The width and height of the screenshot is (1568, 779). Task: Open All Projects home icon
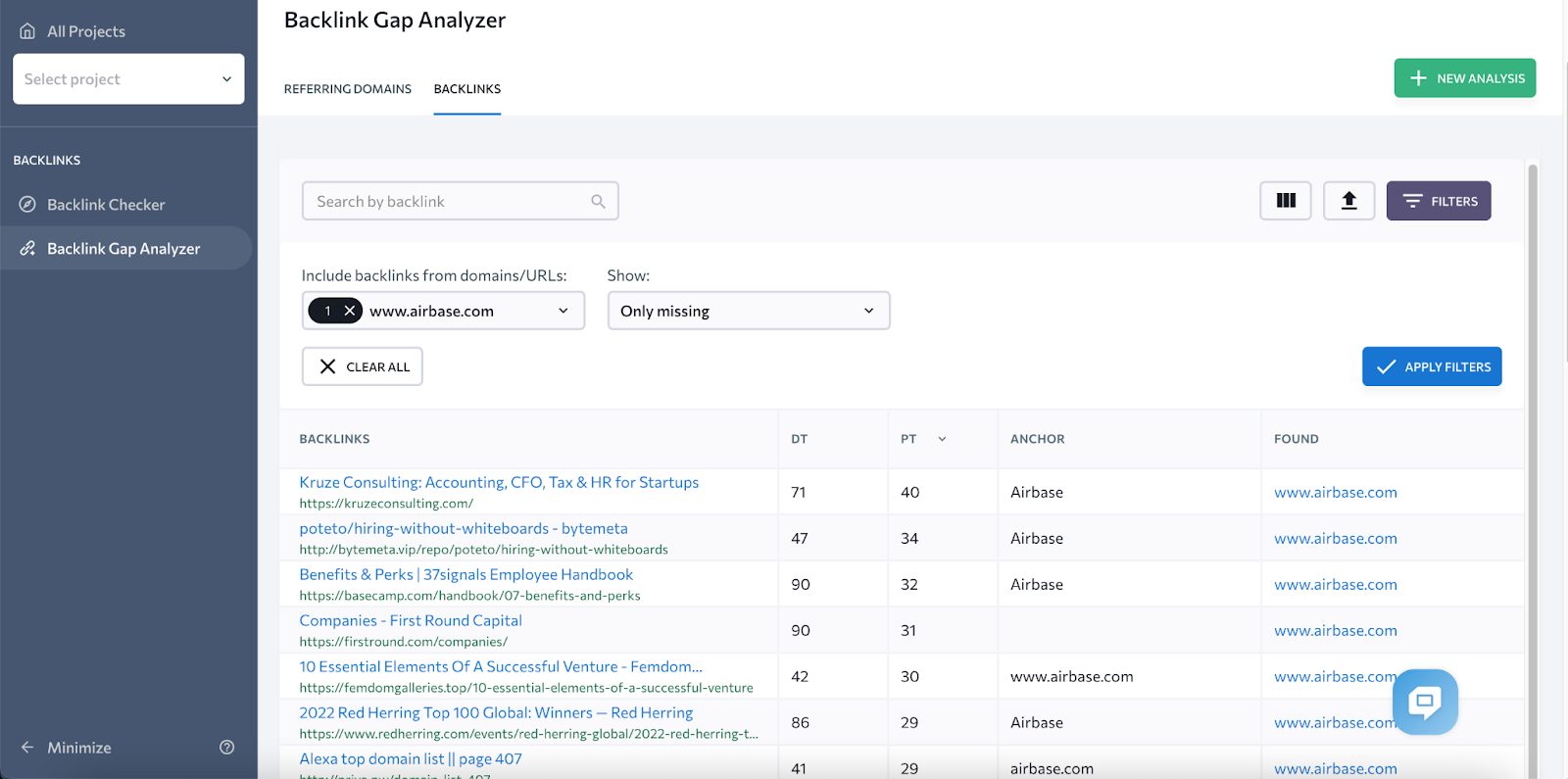tap(27, 31)
